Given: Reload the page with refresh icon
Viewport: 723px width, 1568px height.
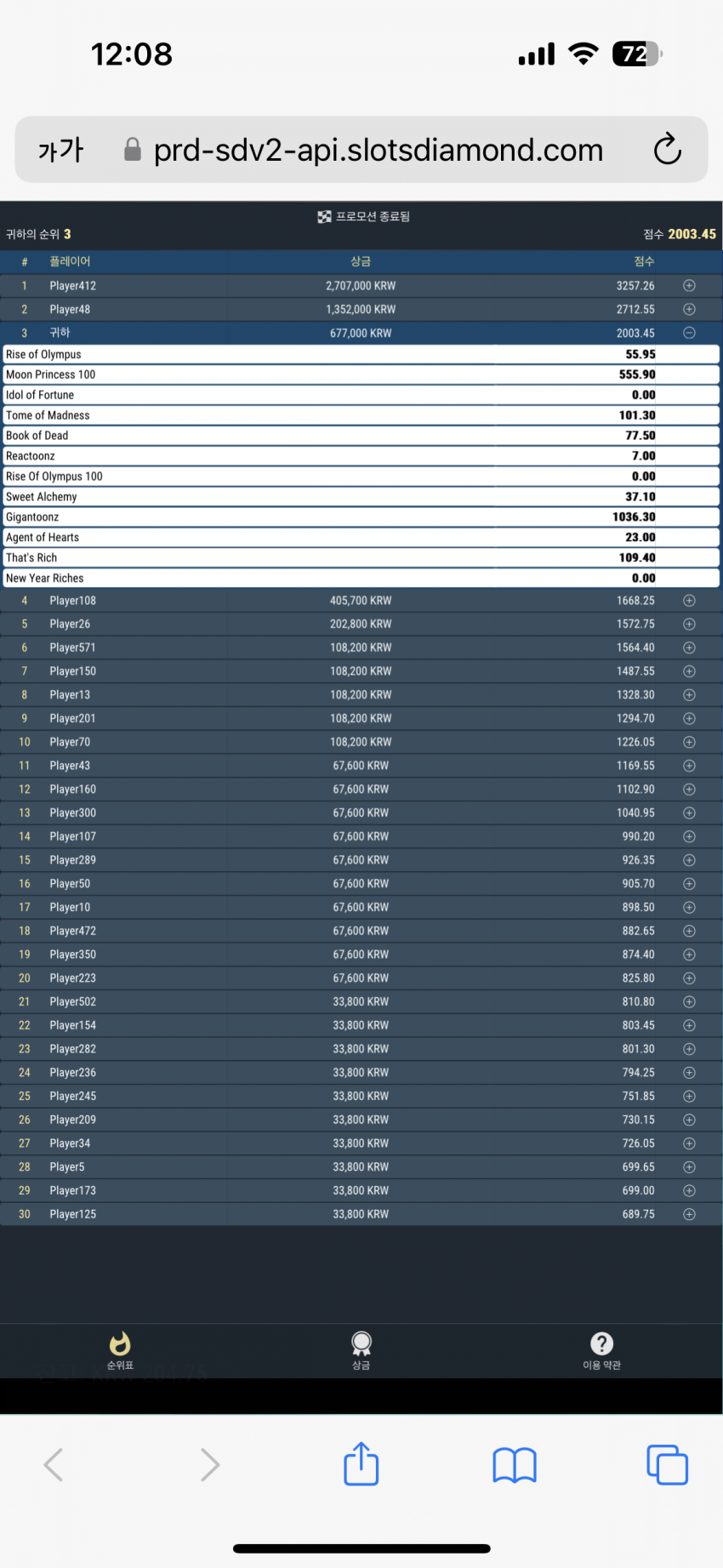Looking at the screenshot, I should 668,149.
